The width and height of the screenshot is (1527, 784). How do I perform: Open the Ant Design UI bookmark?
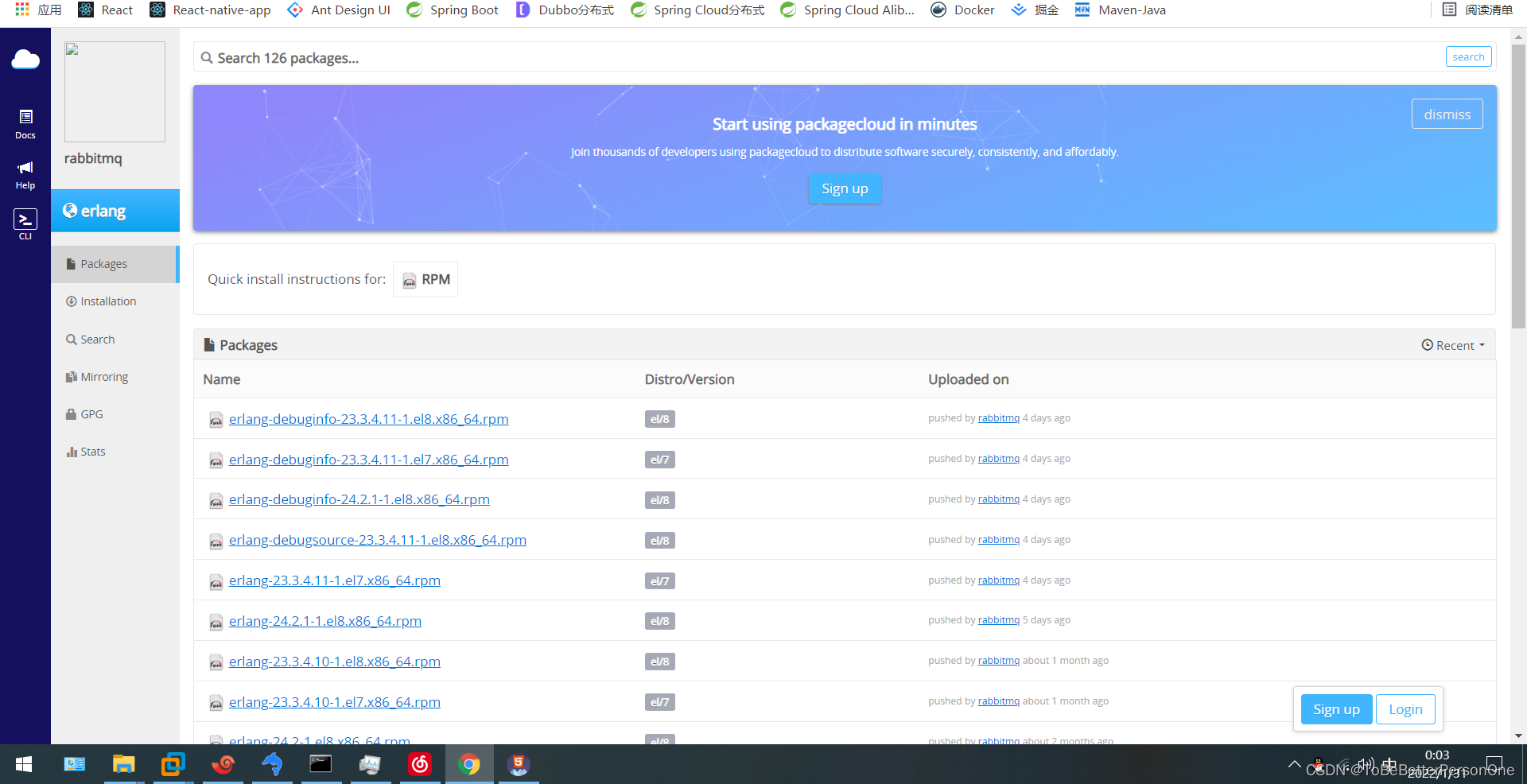[339, 10]
